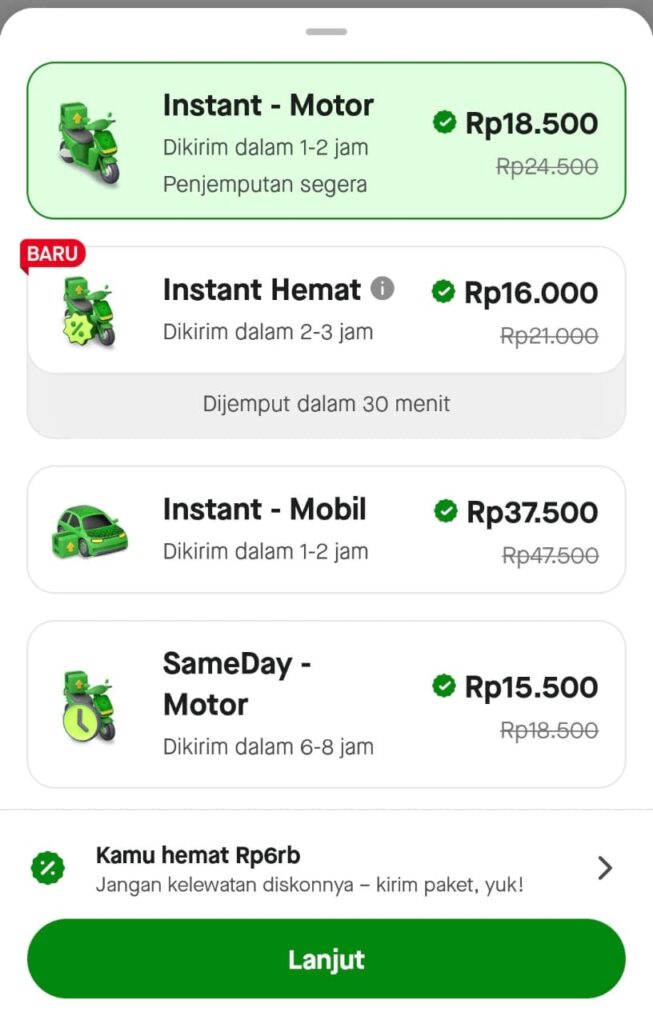
Task: Click verified checkmark beside Rp18.500
Action: (x=444, y=122)
